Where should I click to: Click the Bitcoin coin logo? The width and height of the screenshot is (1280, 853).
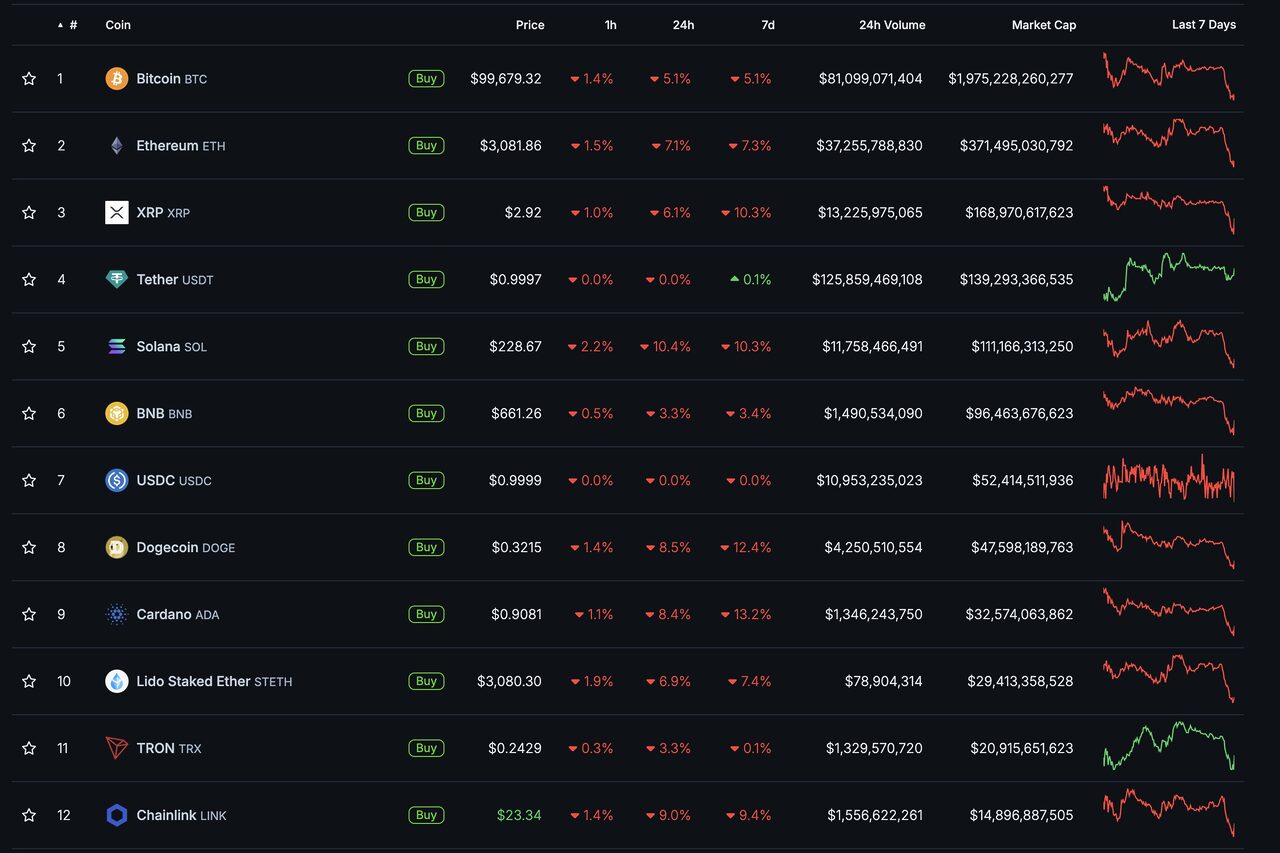point(117,78)
